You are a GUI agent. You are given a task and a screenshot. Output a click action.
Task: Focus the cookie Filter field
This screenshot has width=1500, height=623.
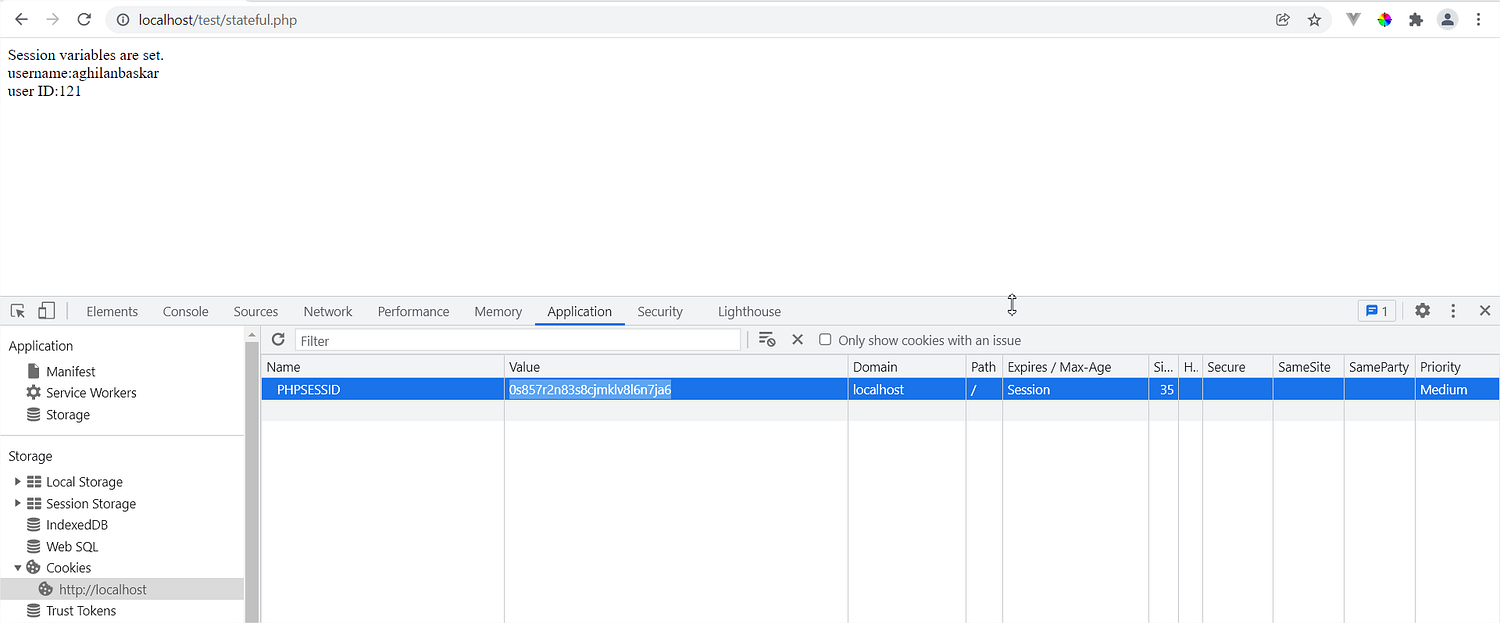pyautogui.click(x=518, y=340)
